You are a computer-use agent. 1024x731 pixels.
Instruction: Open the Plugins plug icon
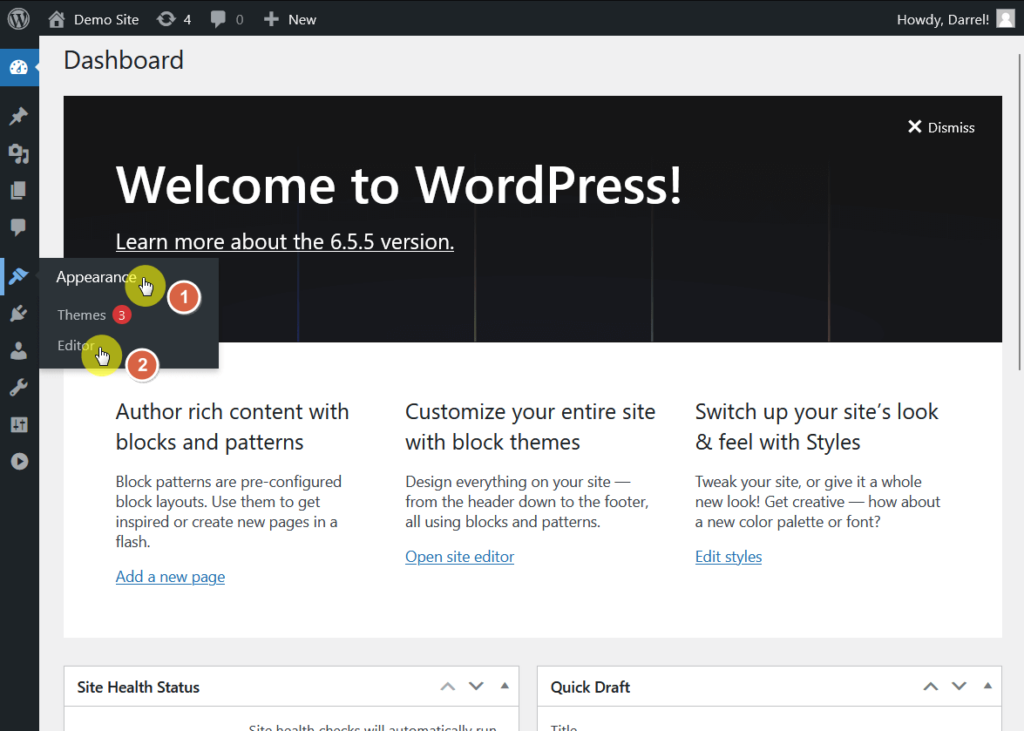click(19, 314)
